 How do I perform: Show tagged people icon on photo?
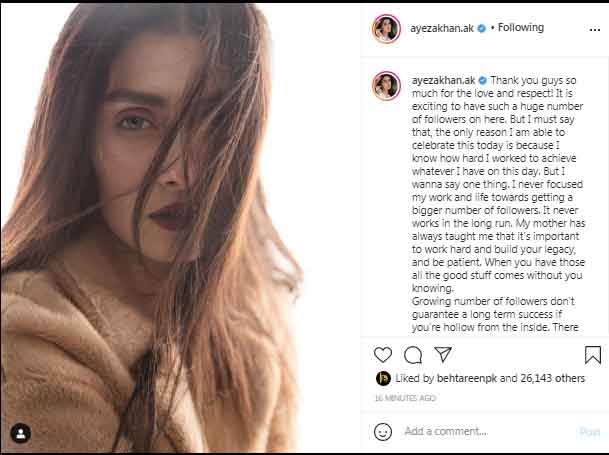click(x=22, y=434)
